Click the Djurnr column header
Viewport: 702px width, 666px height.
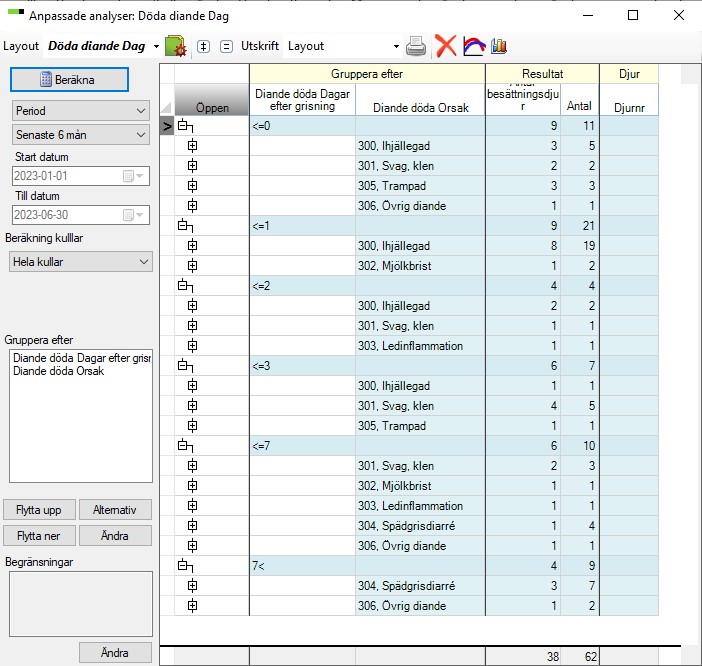(629, 100)
